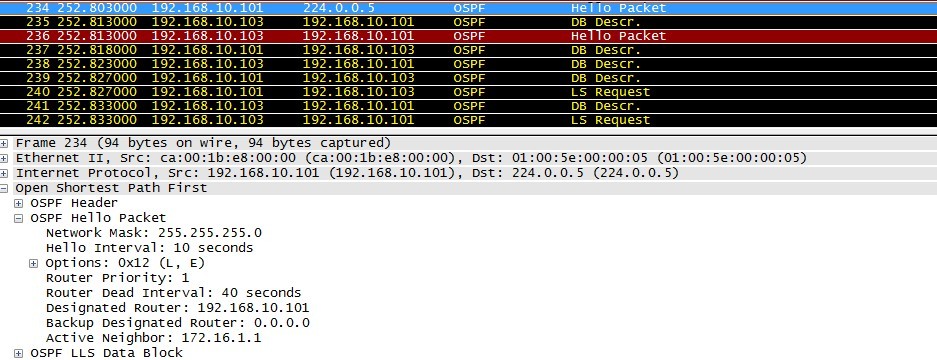This screenshot has height=360, width=937.
Task: Click time 252.813000 in packet 236 row
Action: (96, 36)
